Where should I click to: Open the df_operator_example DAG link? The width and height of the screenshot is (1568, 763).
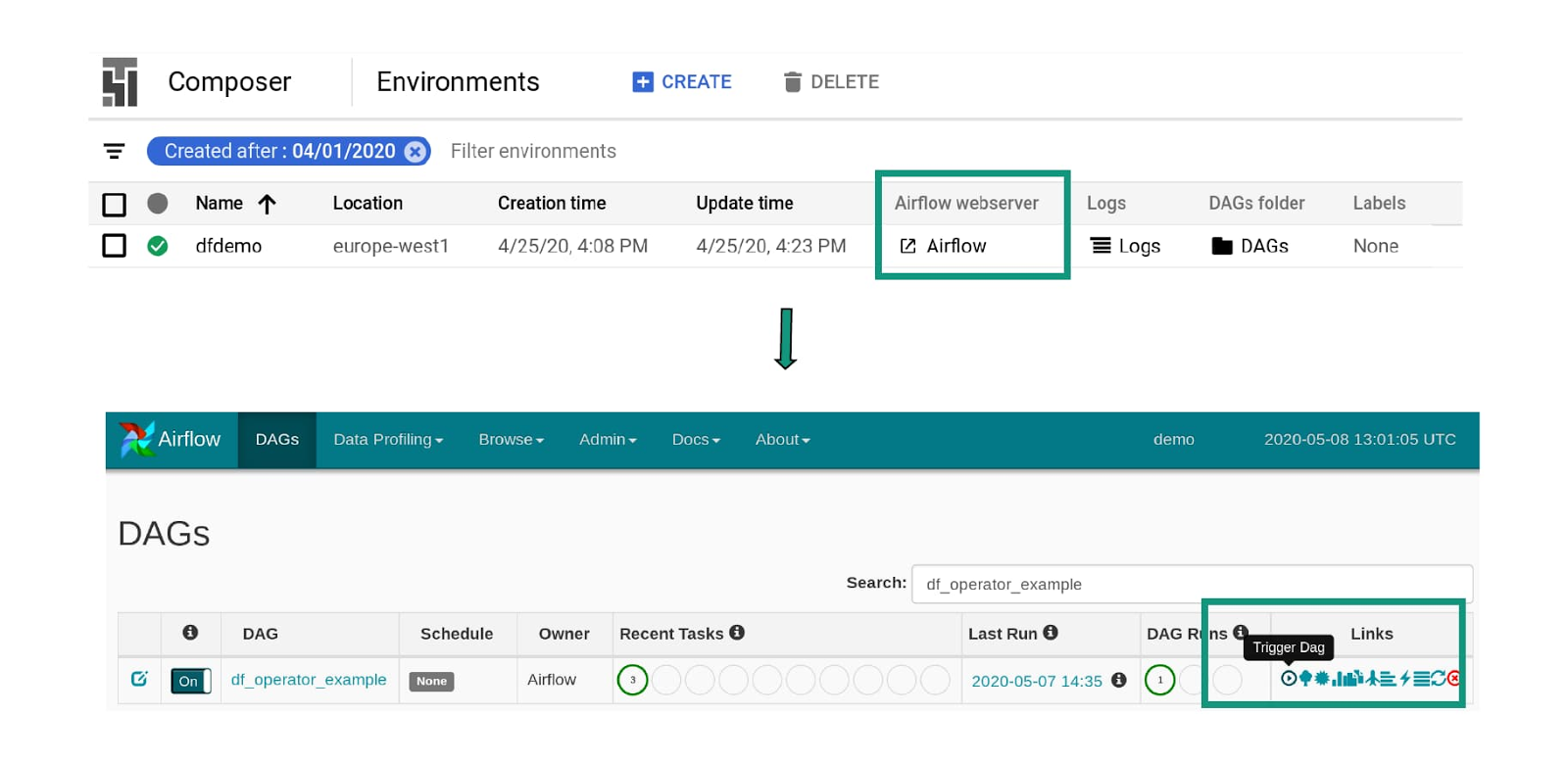pyautogui.click(x=309, y=679)
